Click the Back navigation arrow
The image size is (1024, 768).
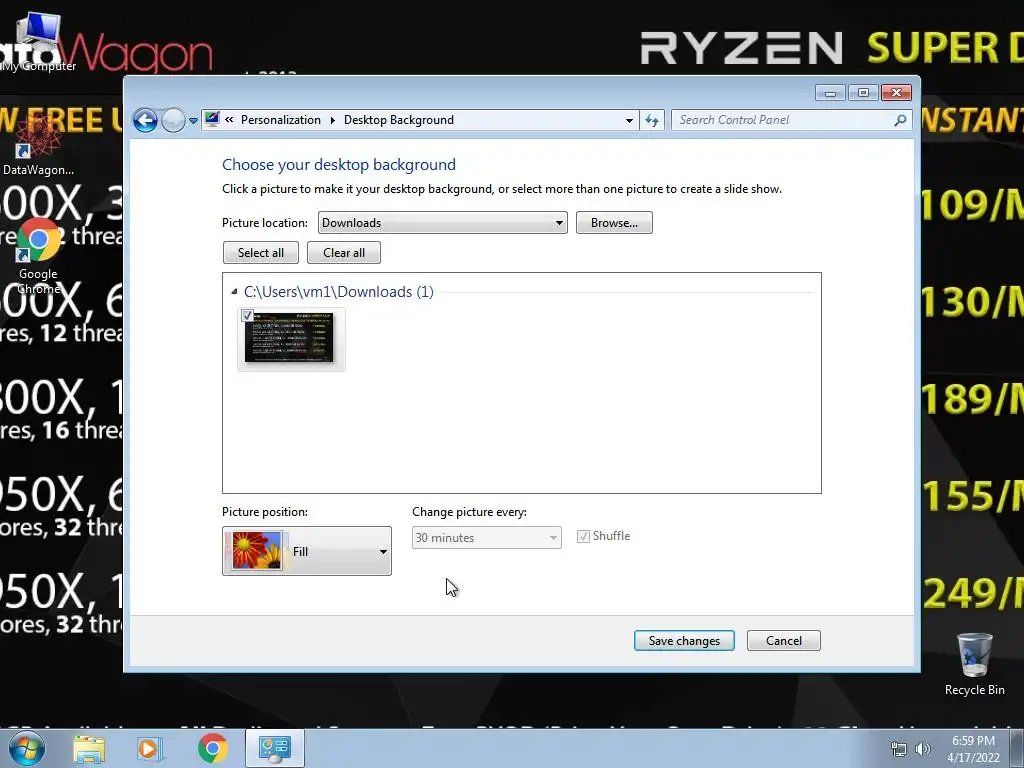[145, 120]
